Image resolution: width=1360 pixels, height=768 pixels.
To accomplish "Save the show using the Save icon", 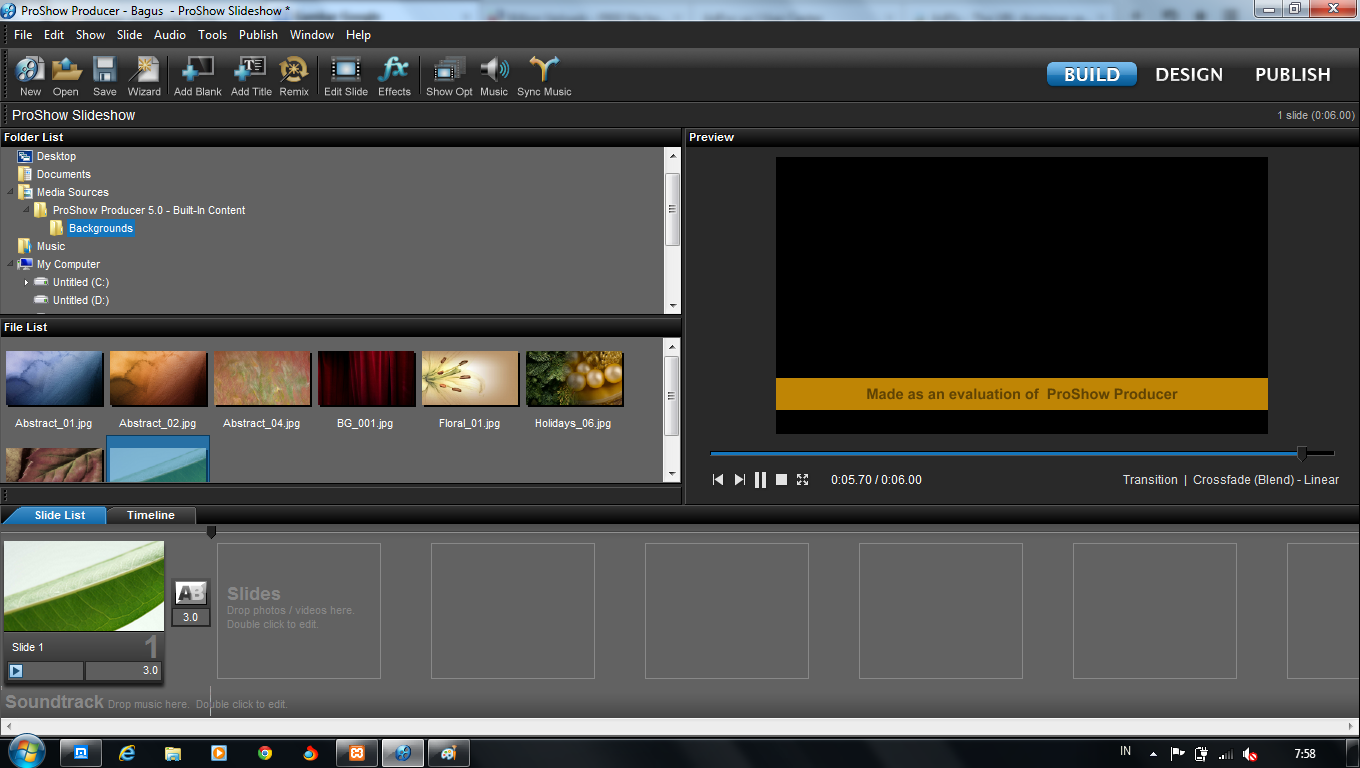I will (105, 76).
